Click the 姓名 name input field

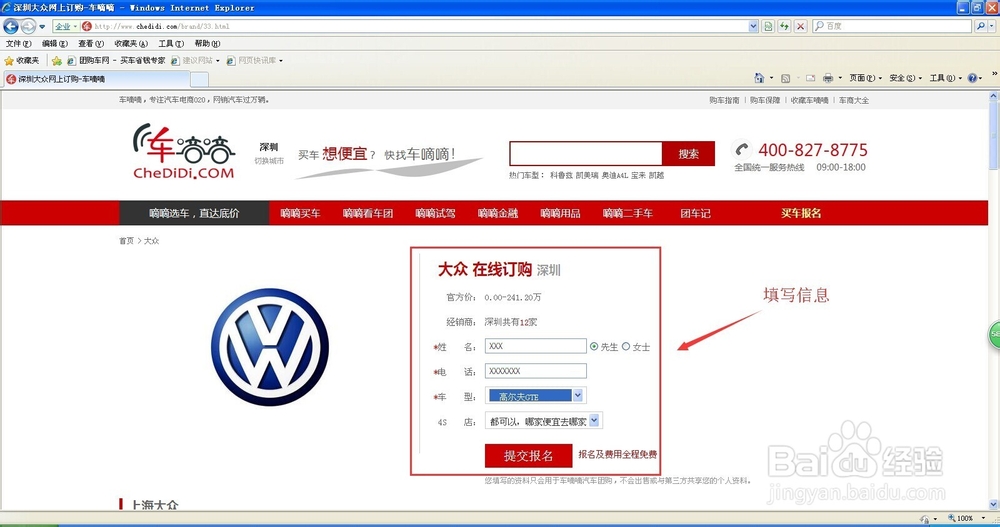point(536,346)
